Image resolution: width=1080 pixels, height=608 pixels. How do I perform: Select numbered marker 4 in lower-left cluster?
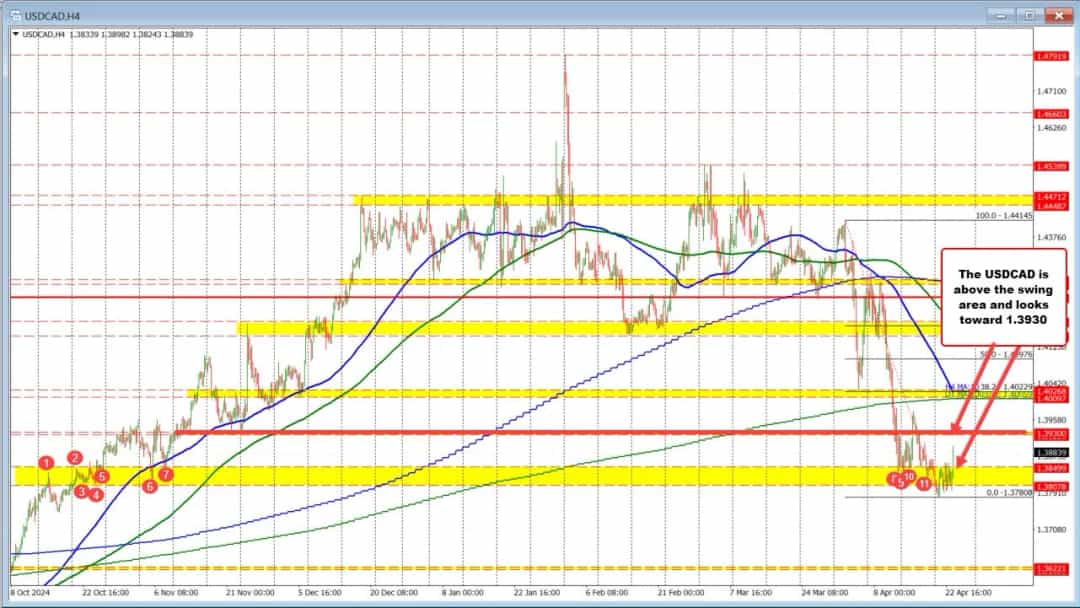tap(96, 494)
